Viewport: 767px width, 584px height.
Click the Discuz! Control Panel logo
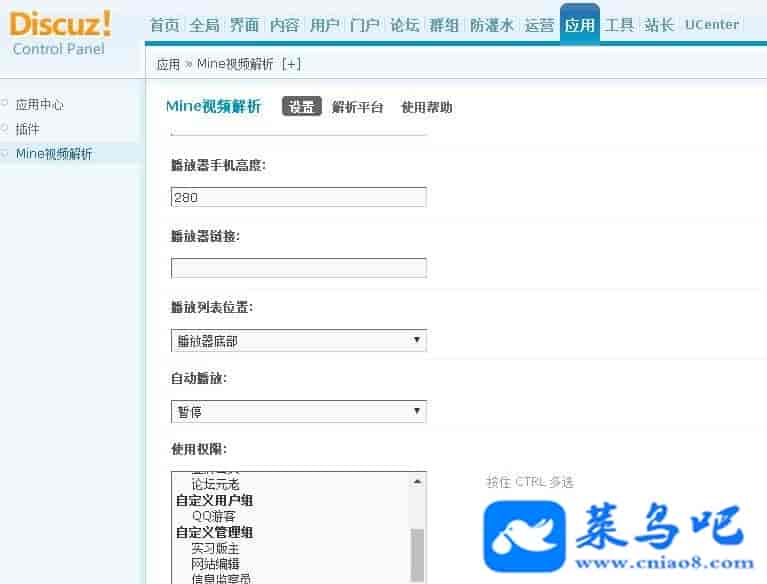click(60, 33)
